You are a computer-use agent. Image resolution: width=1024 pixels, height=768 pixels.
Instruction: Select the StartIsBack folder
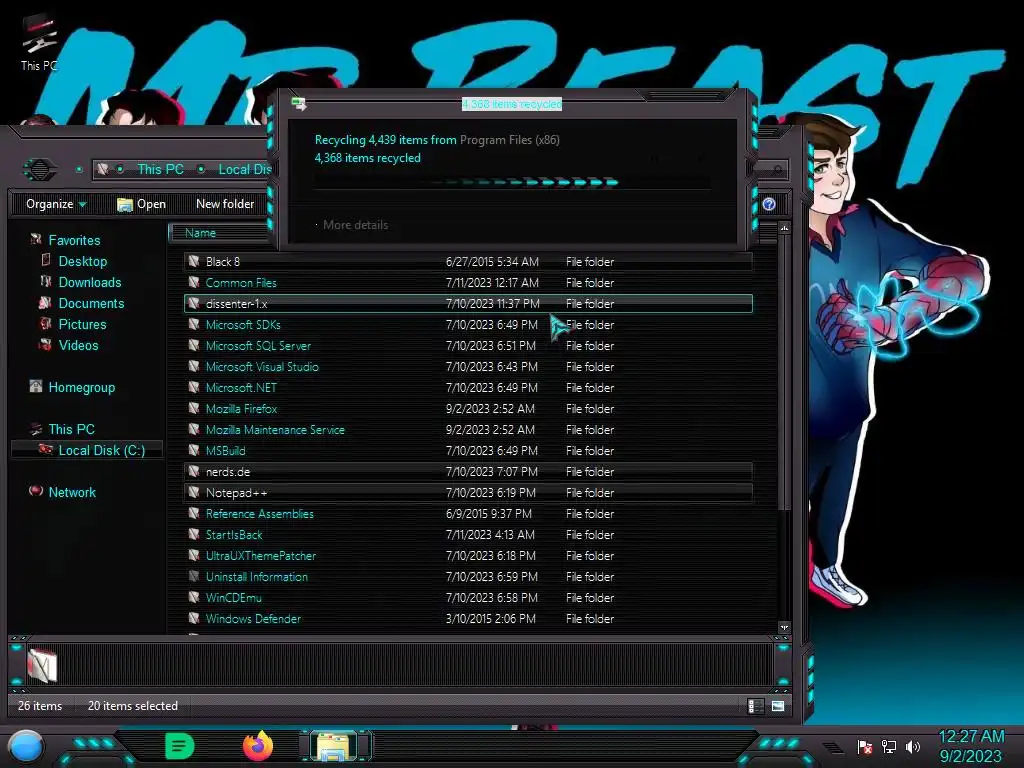pyautogui.click(x=468, y=534)
